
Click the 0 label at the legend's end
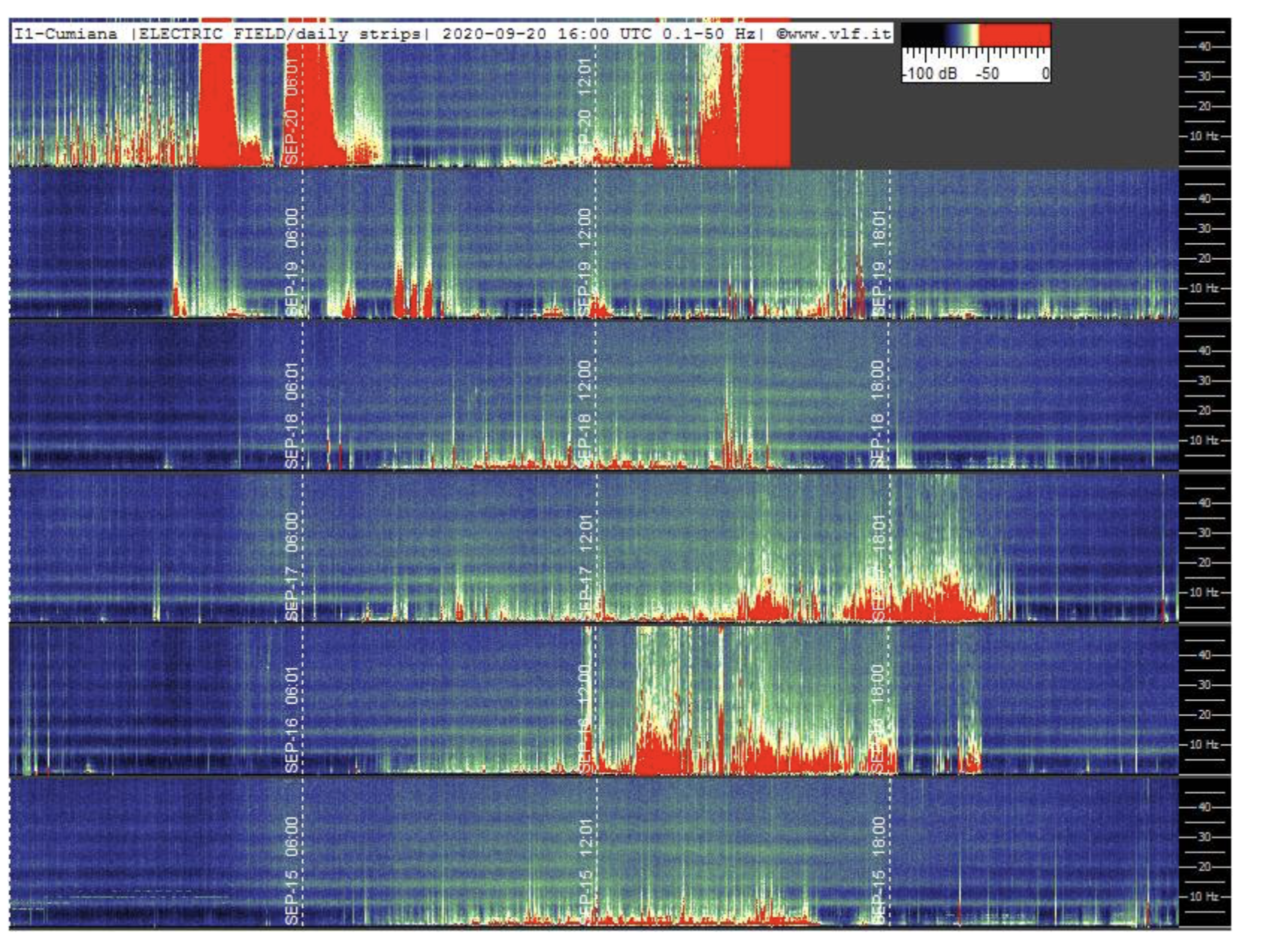1045,73
